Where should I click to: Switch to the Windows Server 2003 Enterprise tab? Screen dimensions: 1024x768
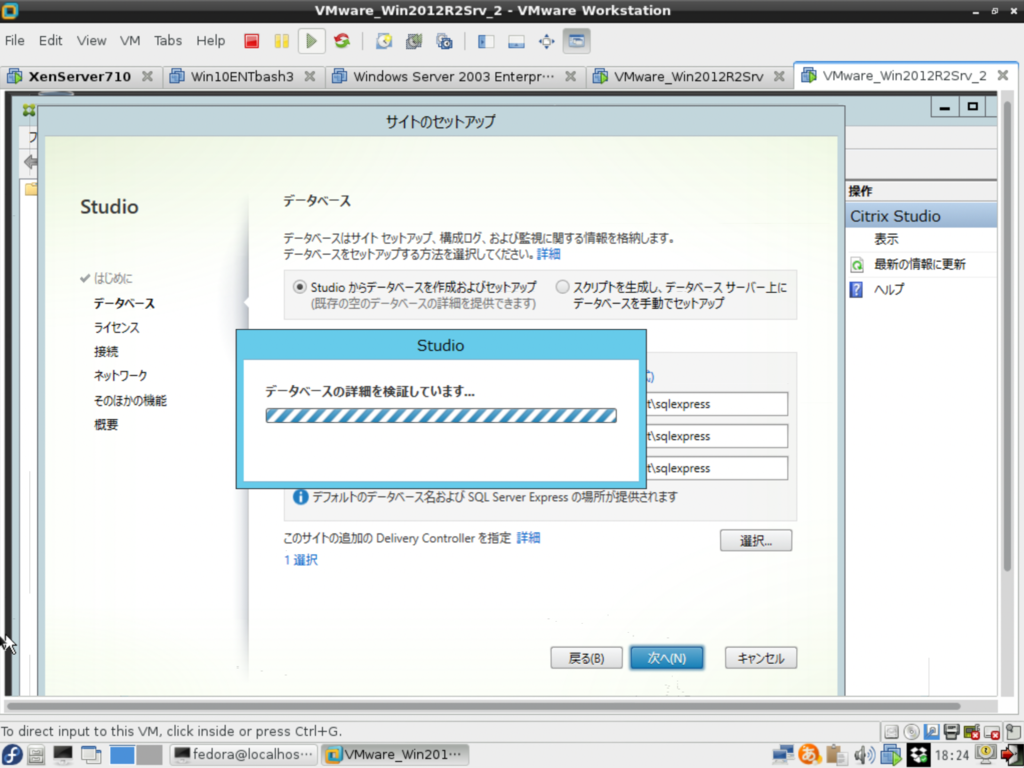(453, 76)
